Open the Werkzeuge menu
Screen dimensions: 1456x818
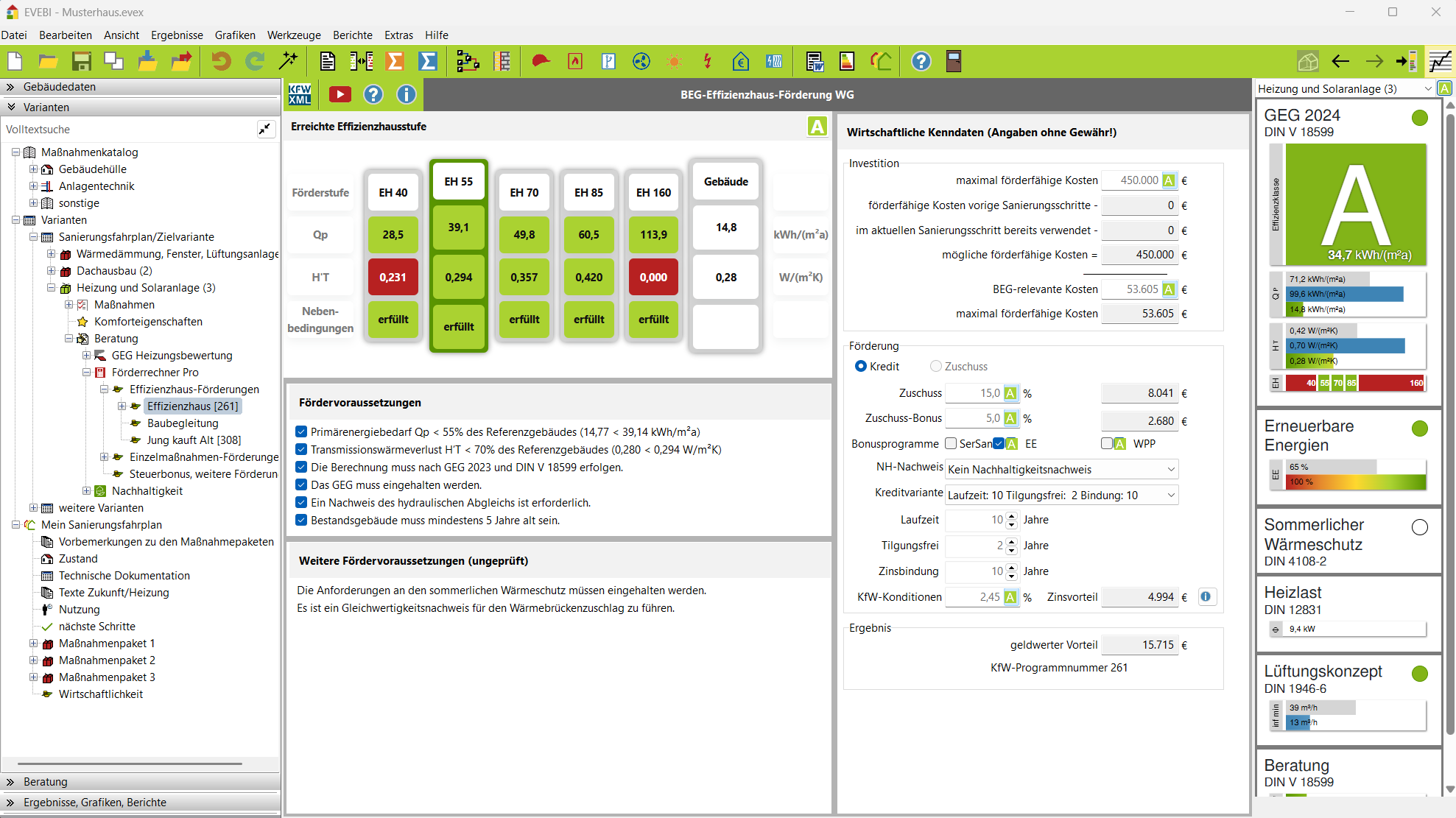point(294,35)
